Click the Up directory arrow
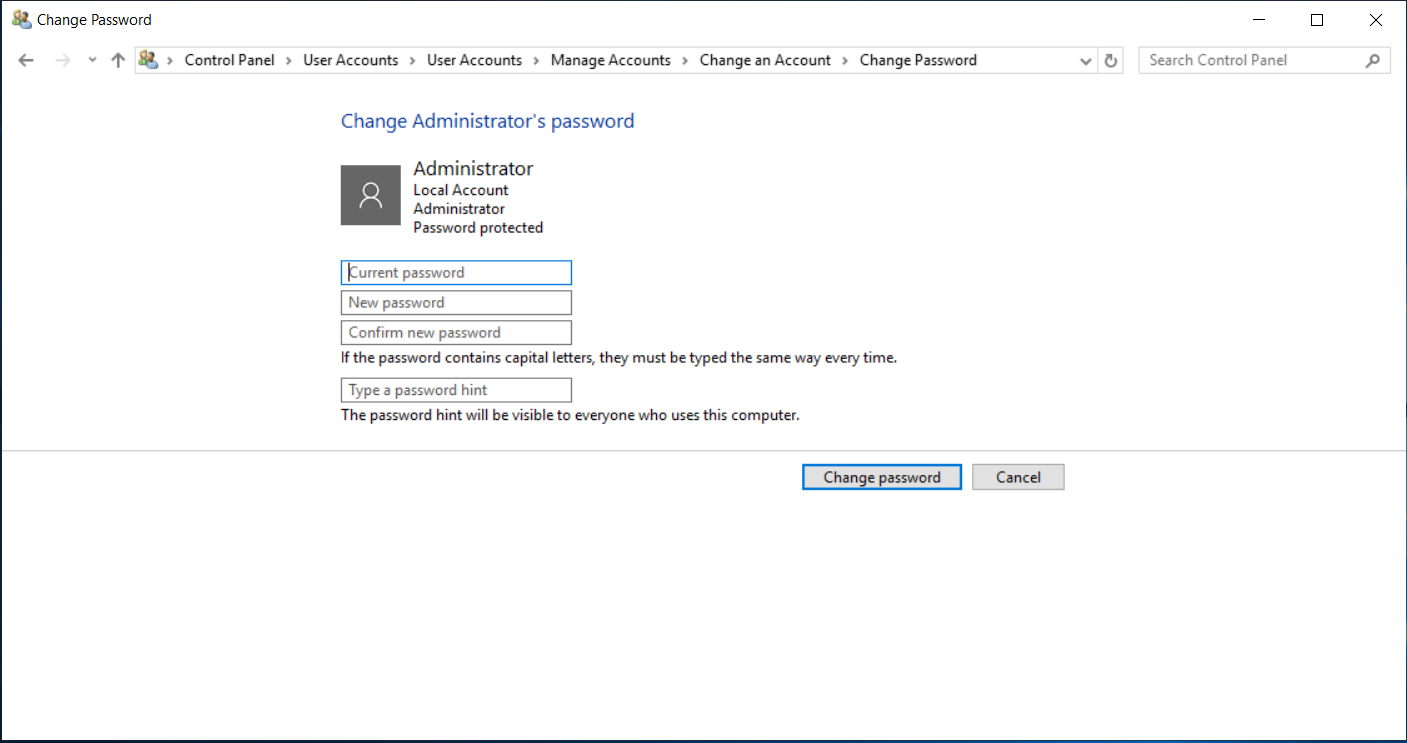 [118, 60]
